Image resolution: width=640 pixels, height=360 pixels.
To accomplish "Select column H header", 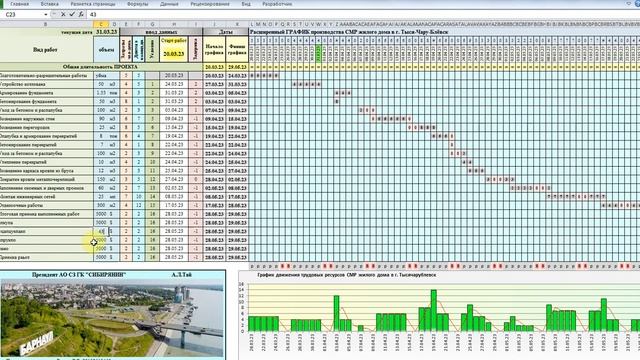I will pyautogui.click(x=174, y=24).
